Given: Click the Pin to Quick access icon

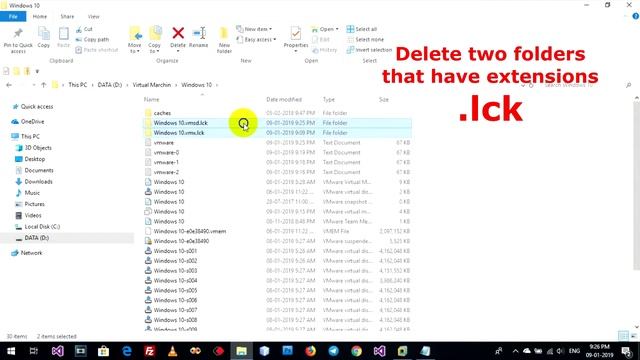Looking at the screenshot, I should point(18,33).
